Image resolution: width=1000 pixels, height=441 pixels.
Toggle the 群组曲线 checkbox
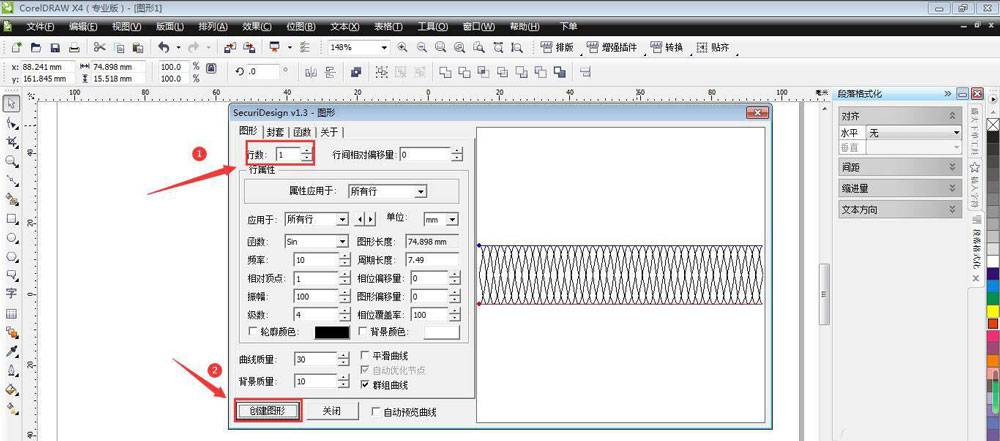[366, 384]
